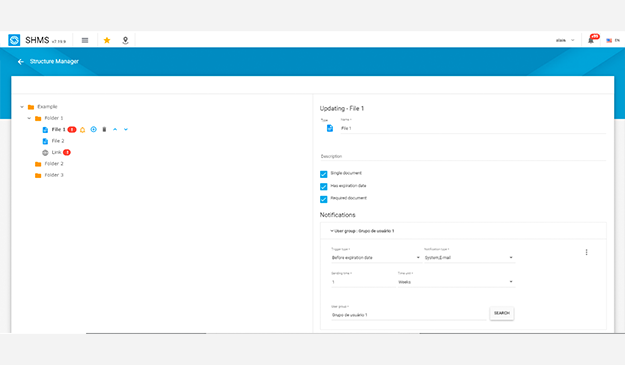Select the Link item in the tree
Viewport: 625px width, 365px height.
click(x=56, y=152)
